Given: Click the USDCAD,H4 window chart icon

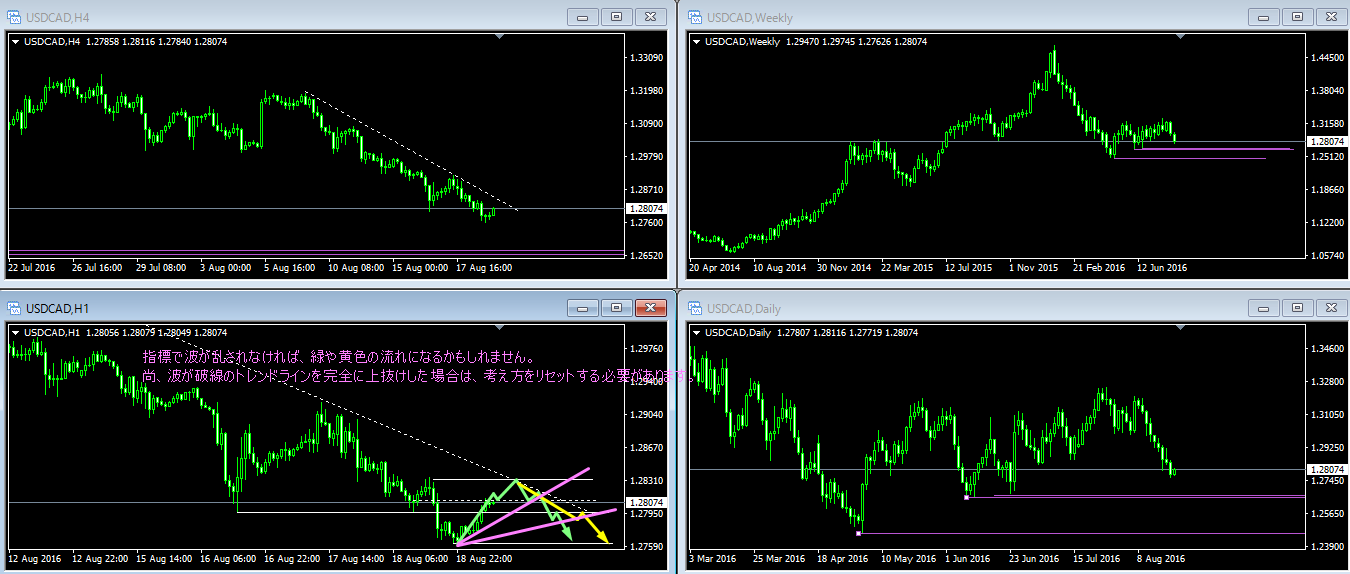Looking at the screenshot, I should 14,17.
